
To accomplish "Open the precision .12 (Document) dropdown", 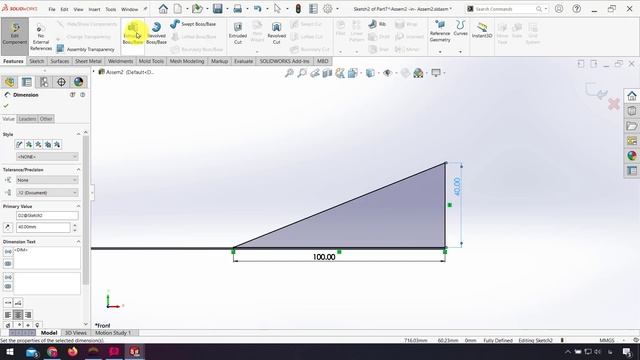I will [x=47, y=193].
